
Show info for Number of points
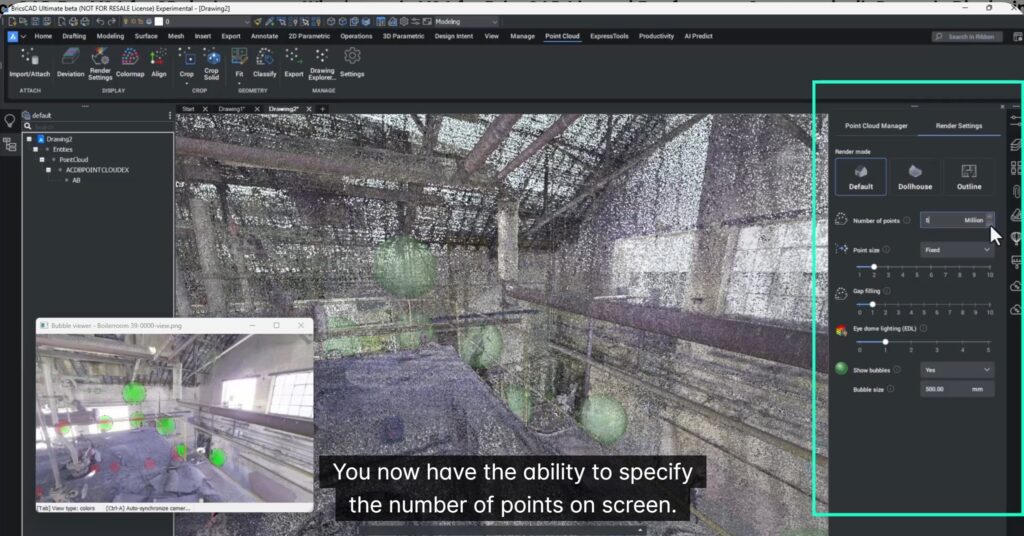(906, 221)
